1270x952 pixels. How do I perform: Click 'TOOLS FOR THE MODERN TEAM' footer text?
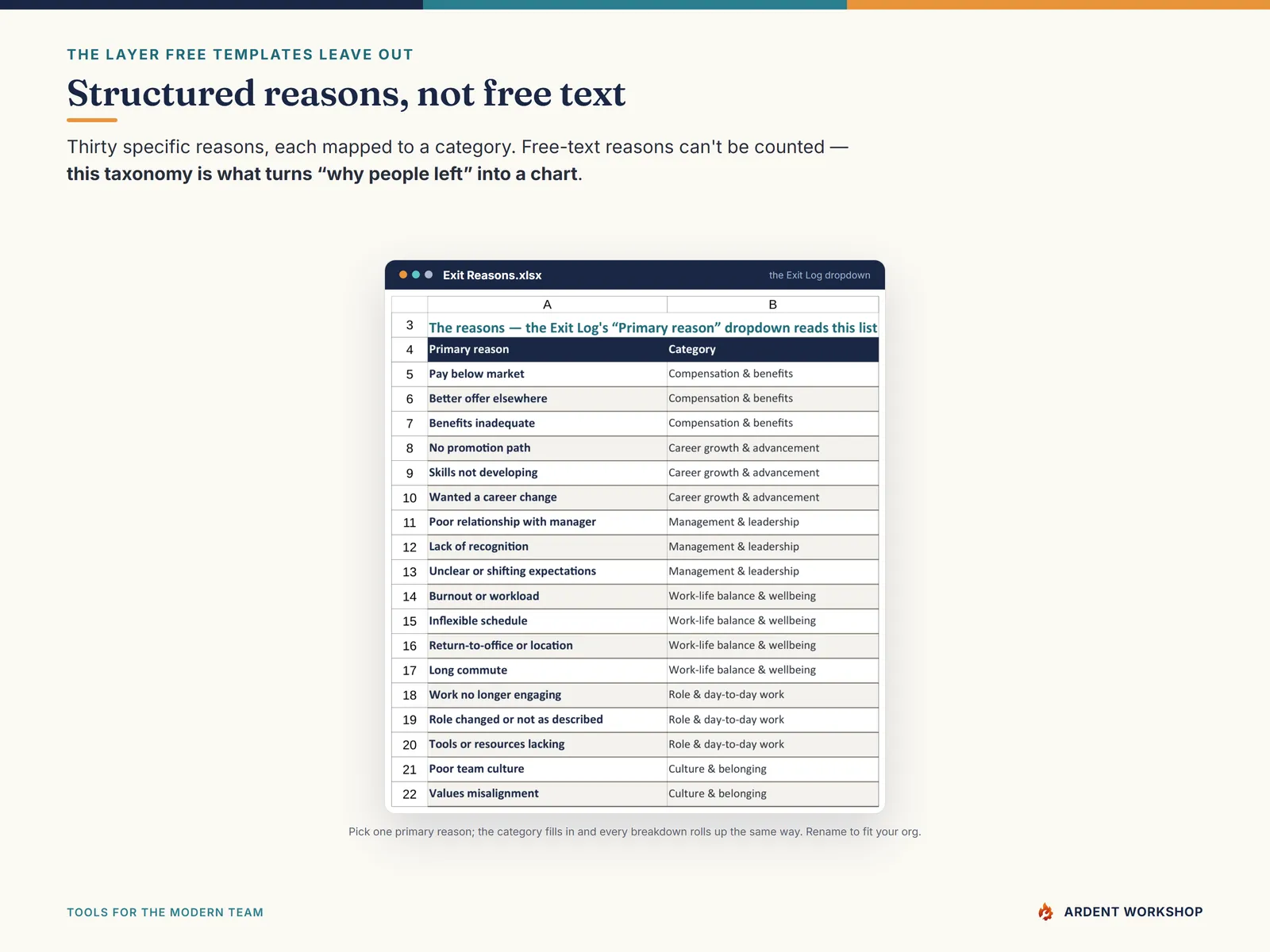[x=165, y=912]
